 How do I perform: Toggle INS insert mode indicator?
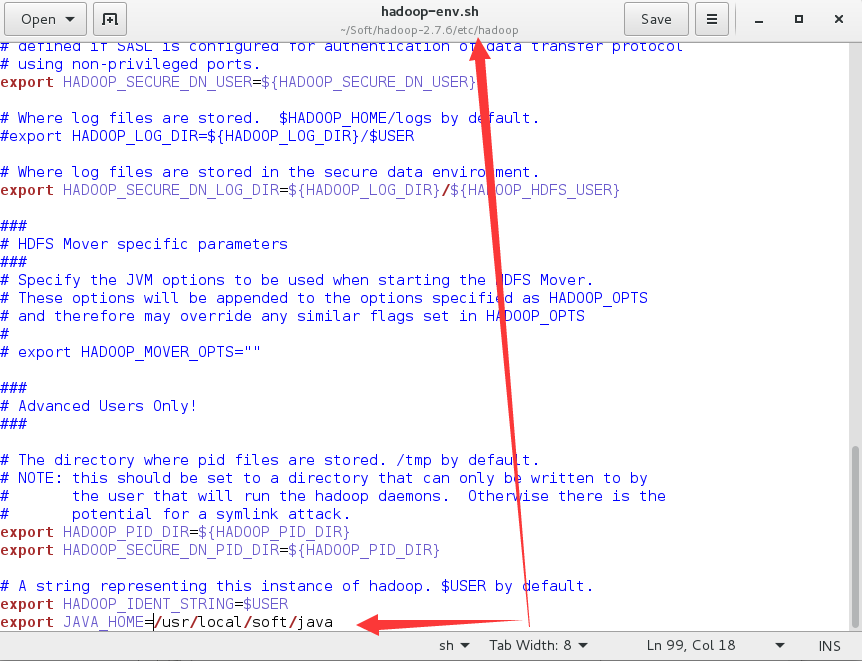pos(829,646)
